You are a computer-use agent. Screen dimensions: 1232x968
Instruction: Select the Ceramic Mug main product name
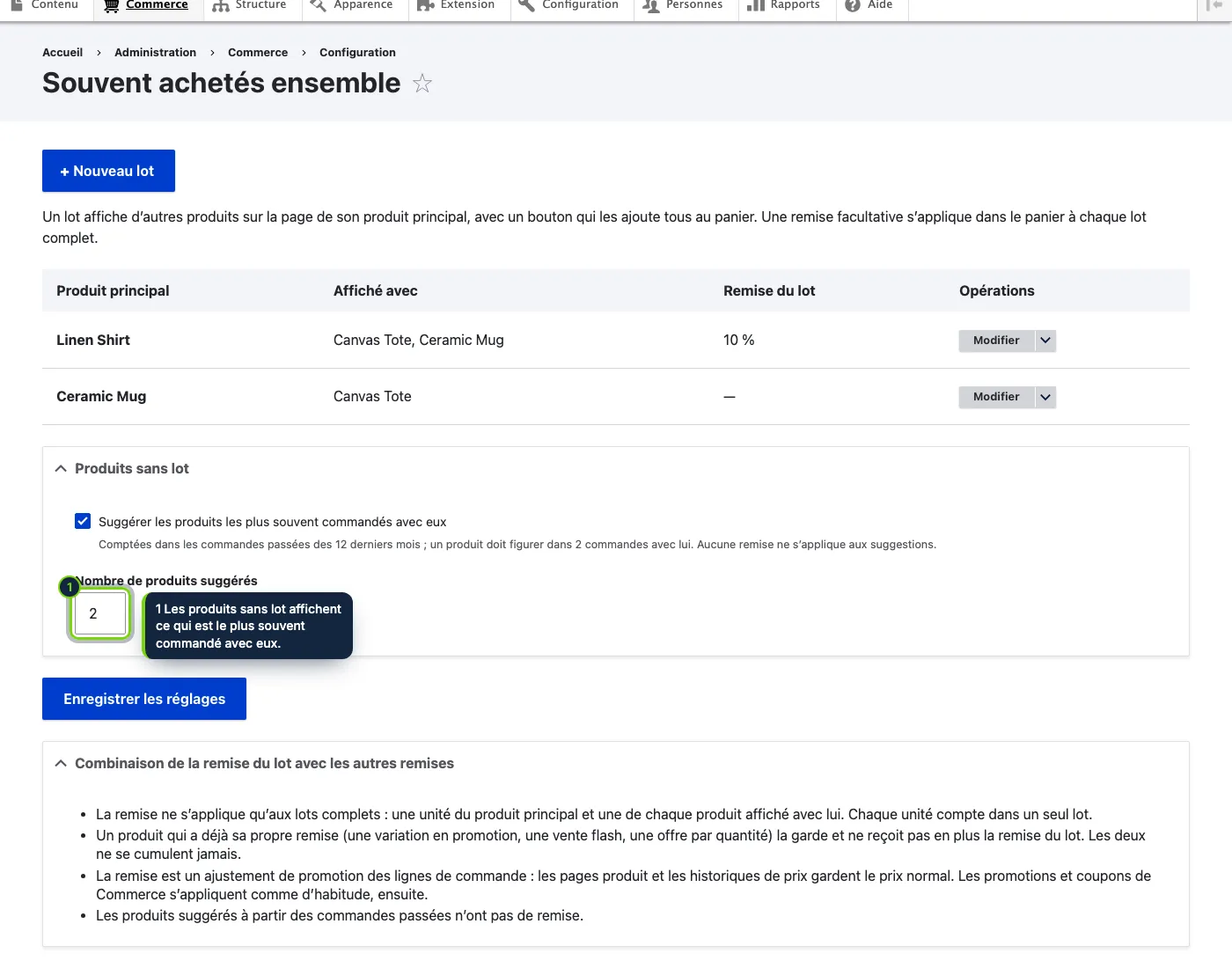click(101, 397)
